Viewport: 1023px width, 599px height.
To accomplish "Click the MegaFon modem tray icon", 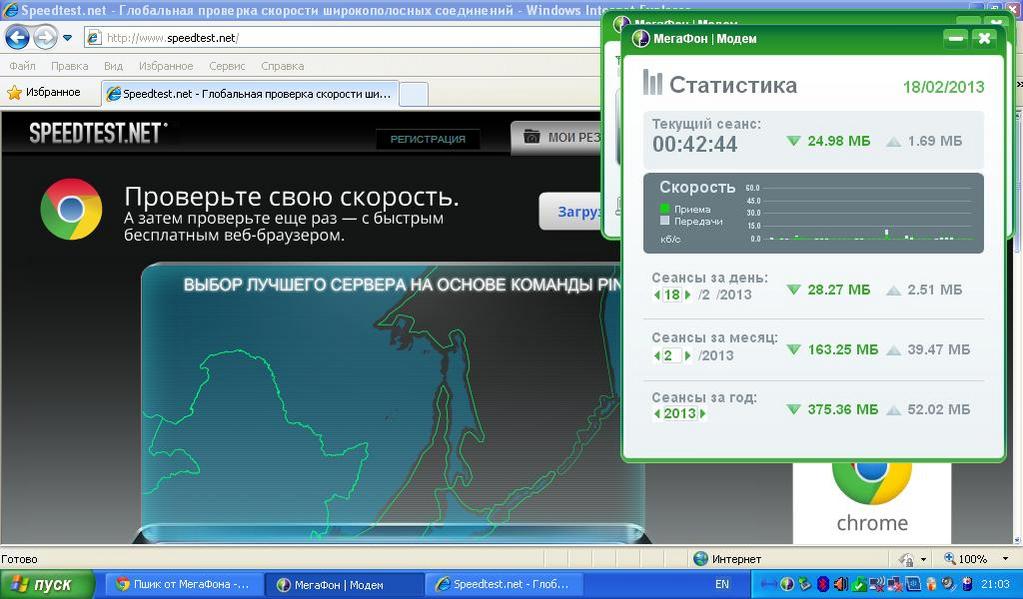I will (x=787, y=584).
